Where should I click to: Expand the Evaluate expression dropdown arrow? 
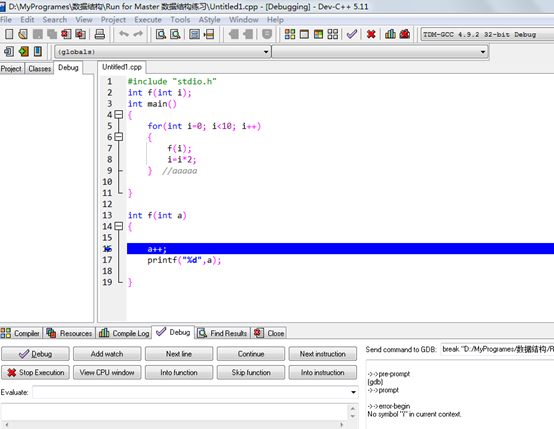coord(353,392)
